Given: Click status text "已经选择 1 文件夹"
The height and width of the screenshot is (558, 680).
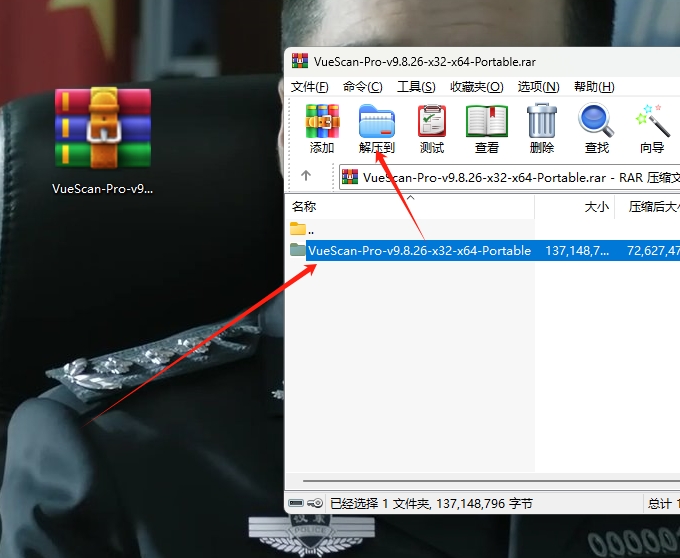Looking at the screenshot, I should click(x=380, y=503).
